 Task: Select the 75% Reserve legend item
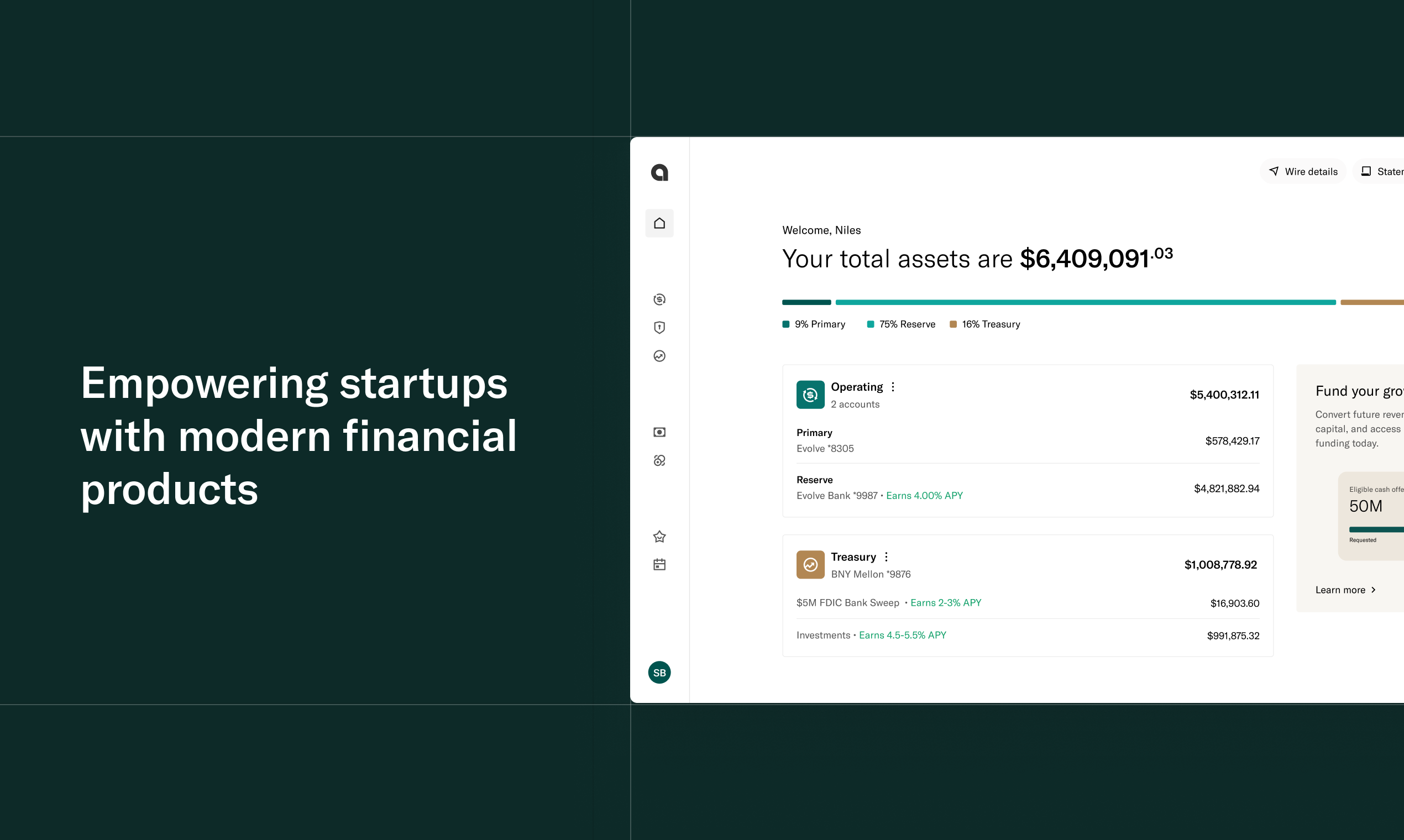pos(900,324)
